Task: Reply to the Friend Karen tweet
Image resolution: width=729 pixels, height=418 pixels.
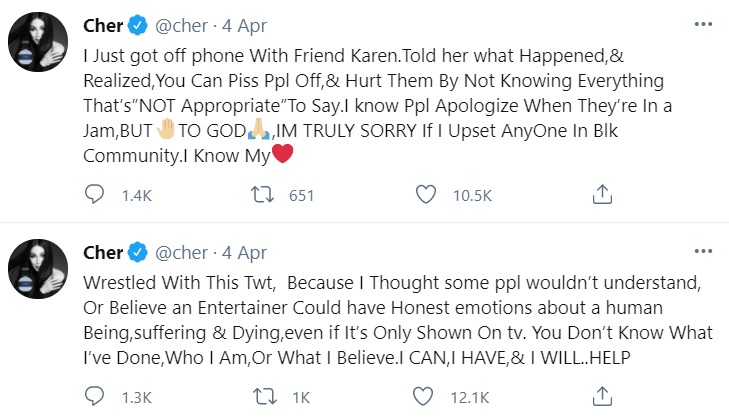Action: tap(95, 193)
